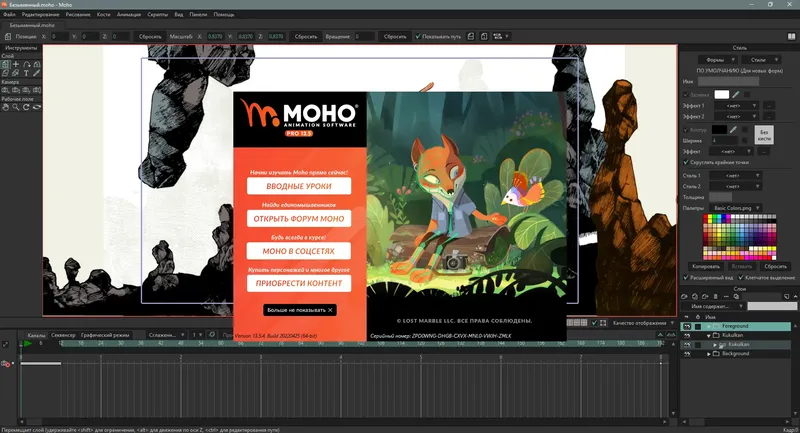Click the Stroke color eyedropper icon
800x433 pixels.
(733, 130)
